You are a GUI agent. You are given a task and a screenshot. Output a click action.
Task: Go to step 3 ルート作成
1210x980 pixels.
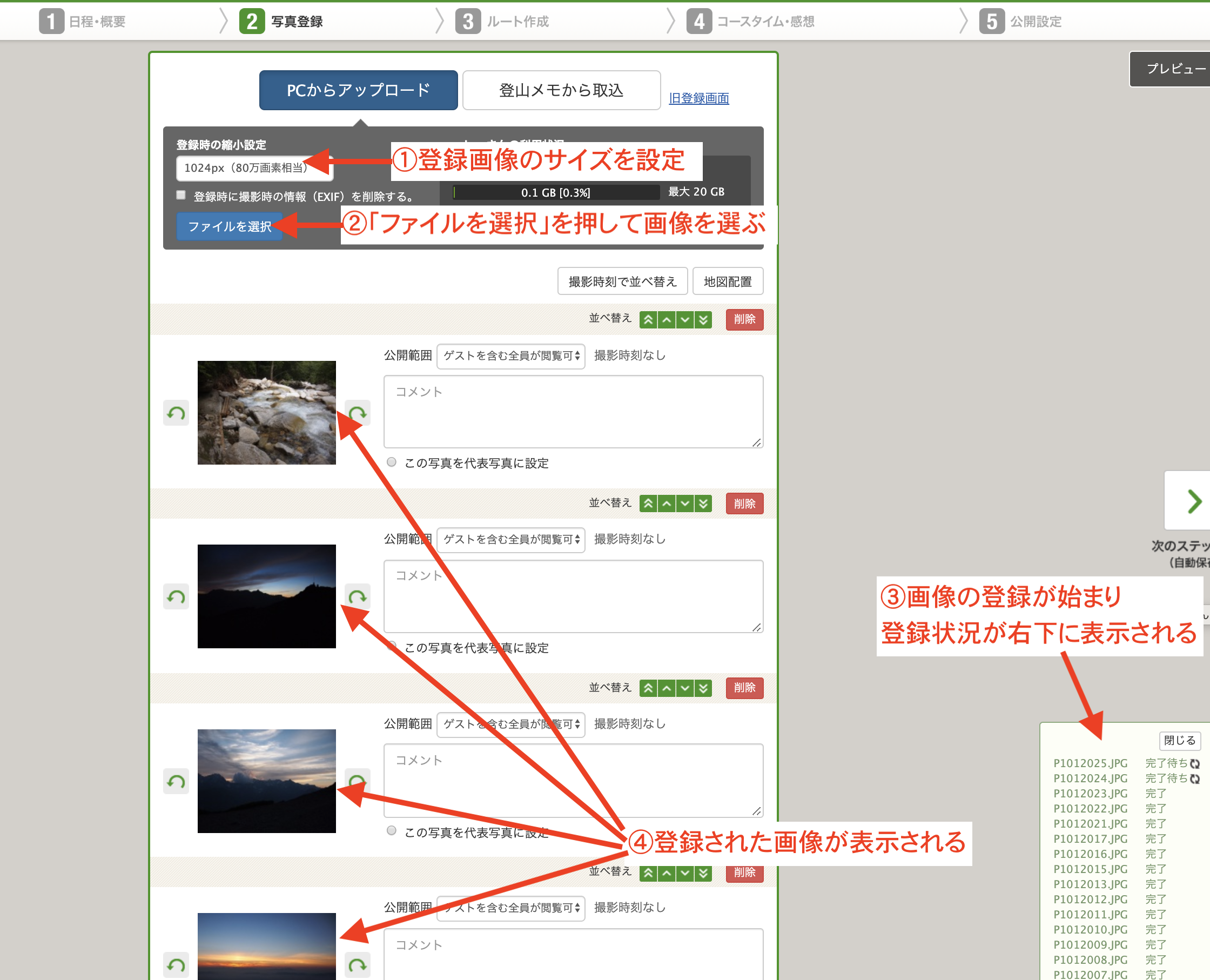tap(502, 22)
